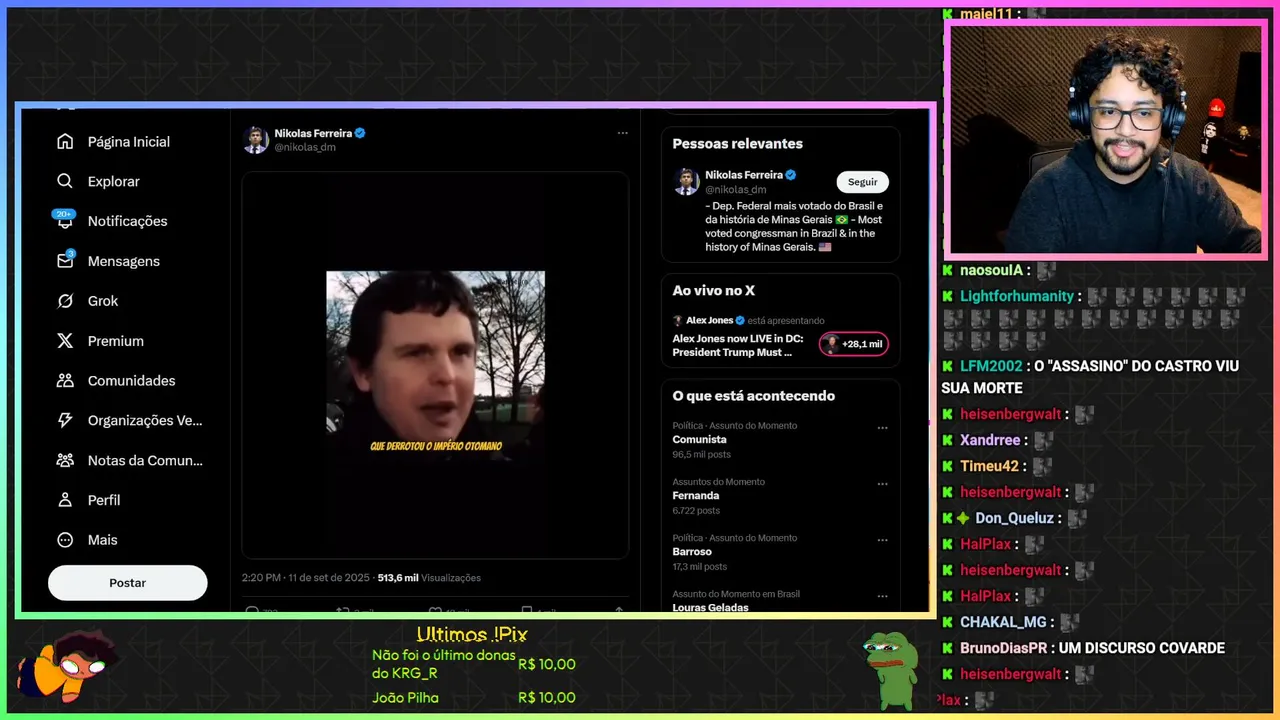Open the Comunidades people icon

point(65,381)
